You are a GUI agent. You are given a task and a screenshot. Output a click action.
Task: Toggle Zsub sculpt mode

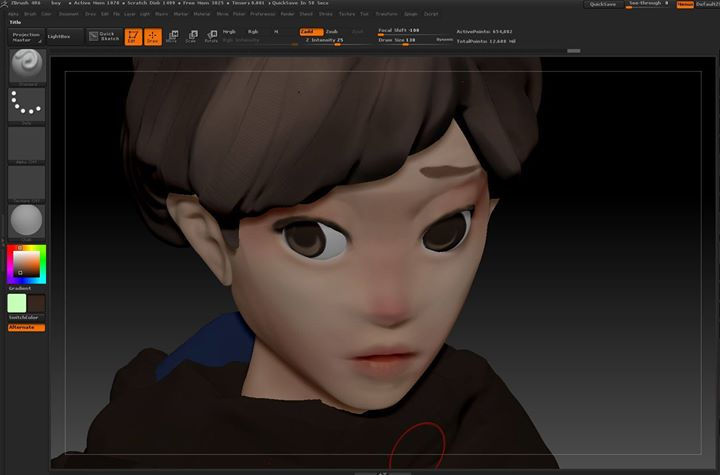point(332,32)
